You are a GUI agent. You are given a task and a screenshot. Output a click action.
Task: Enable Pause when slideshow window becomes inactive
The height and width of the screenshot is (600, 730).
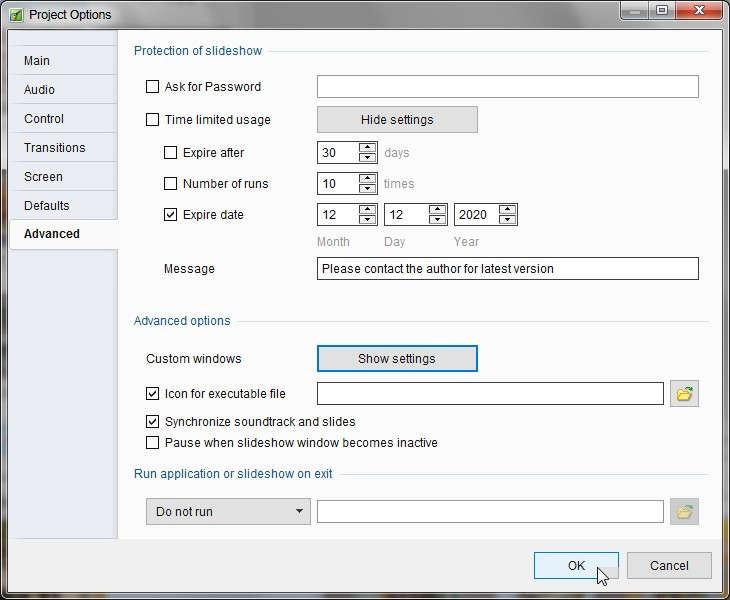point(152,442)
